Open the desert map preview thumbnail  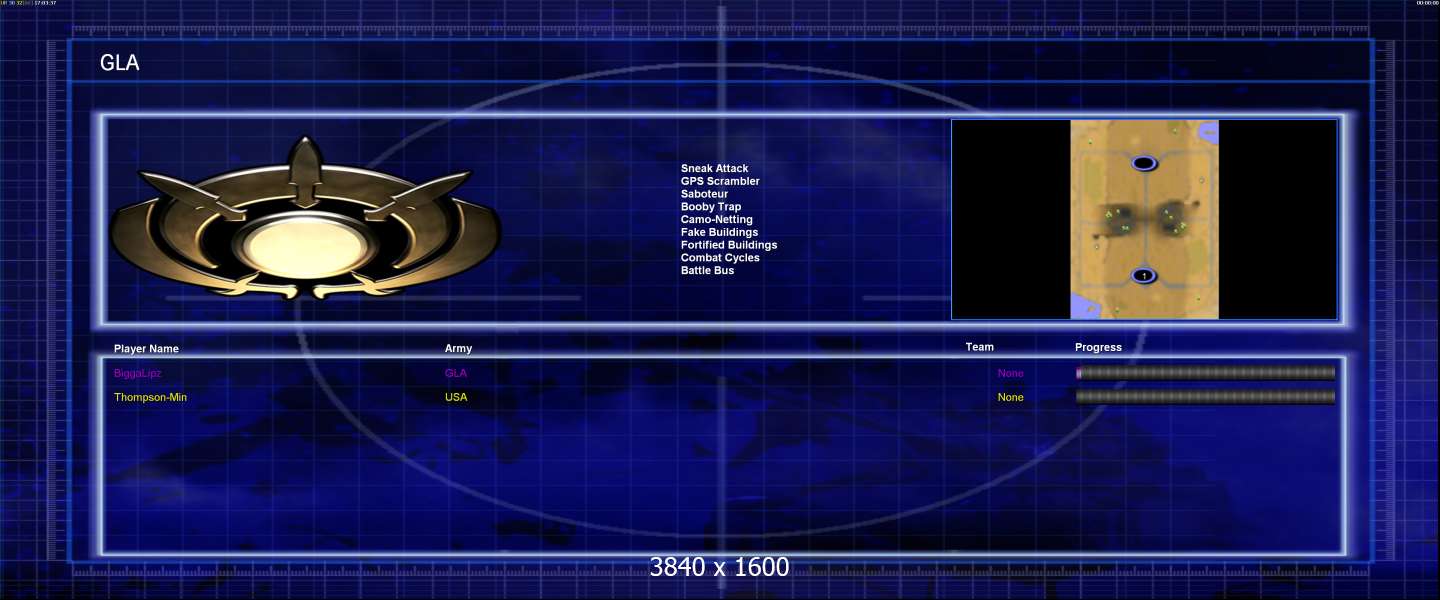[x=1144, y=220]
